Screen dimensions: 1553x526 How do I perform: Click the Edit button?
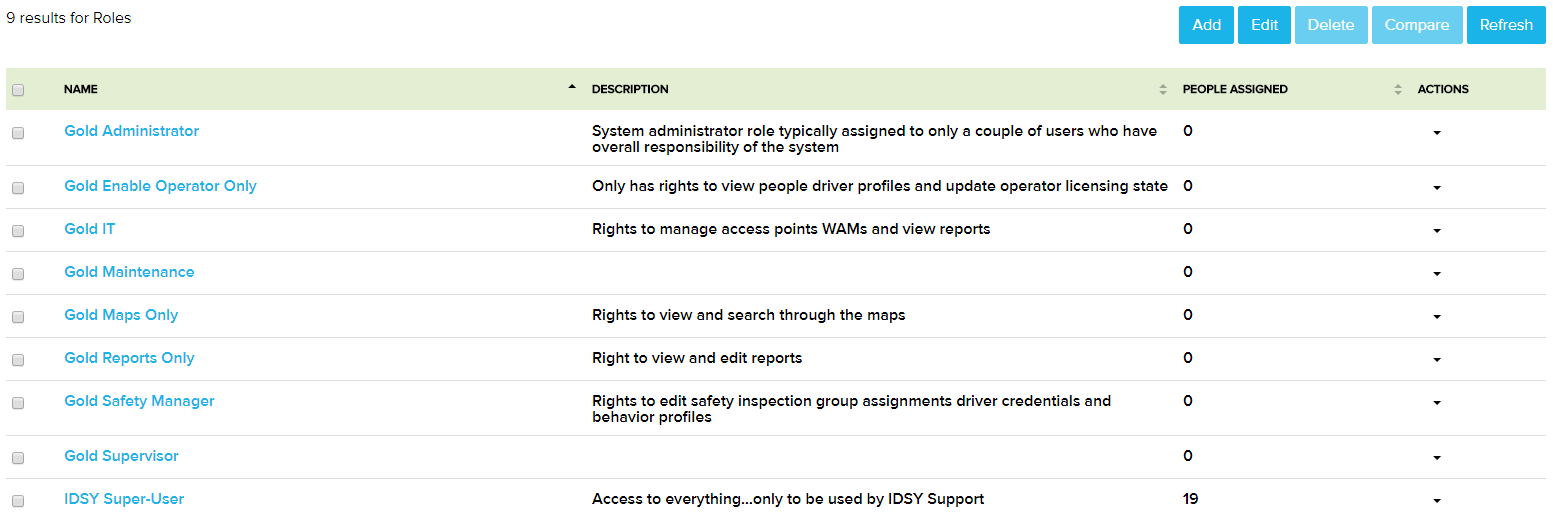(x=1264, y=25)
